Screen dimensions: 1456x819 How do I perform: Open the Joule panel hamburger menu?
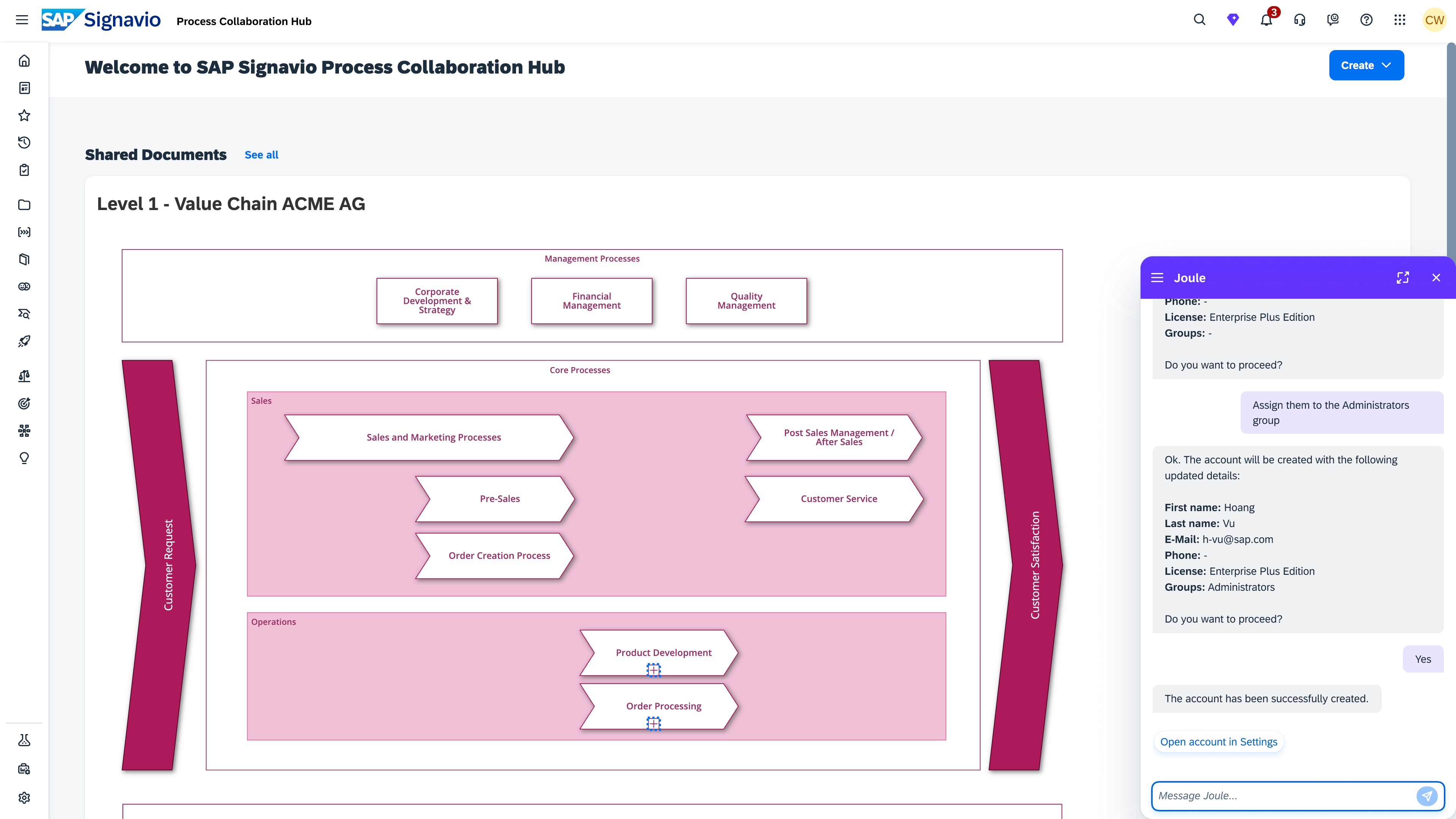coord(1157,278)
